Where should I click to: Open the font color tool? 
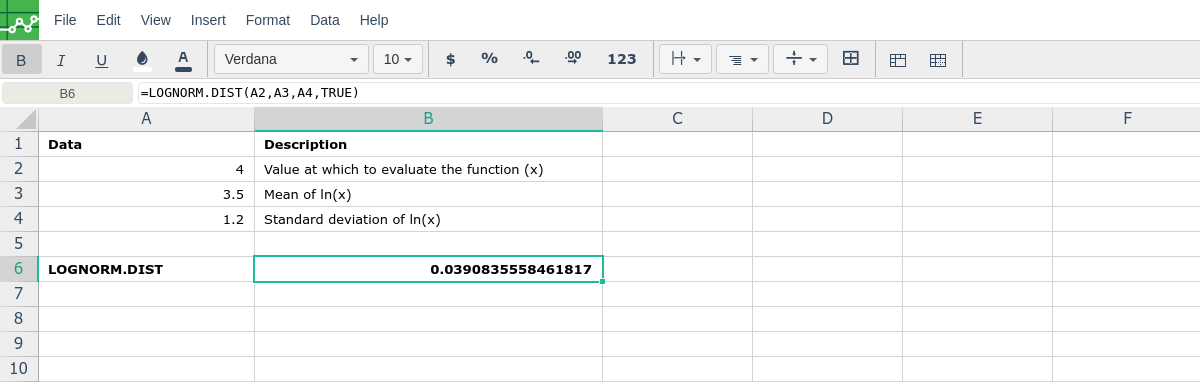click(183, 59)
